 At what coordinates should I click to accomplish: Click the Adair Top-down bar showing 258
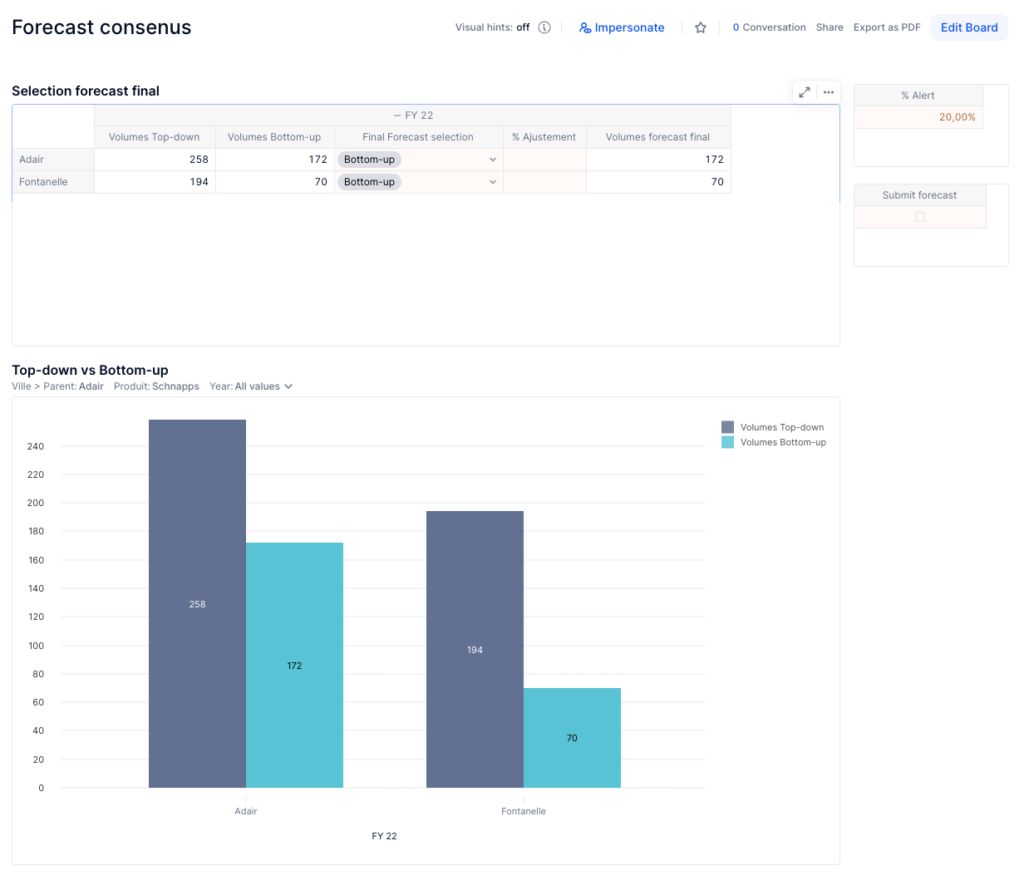(197, 603)
